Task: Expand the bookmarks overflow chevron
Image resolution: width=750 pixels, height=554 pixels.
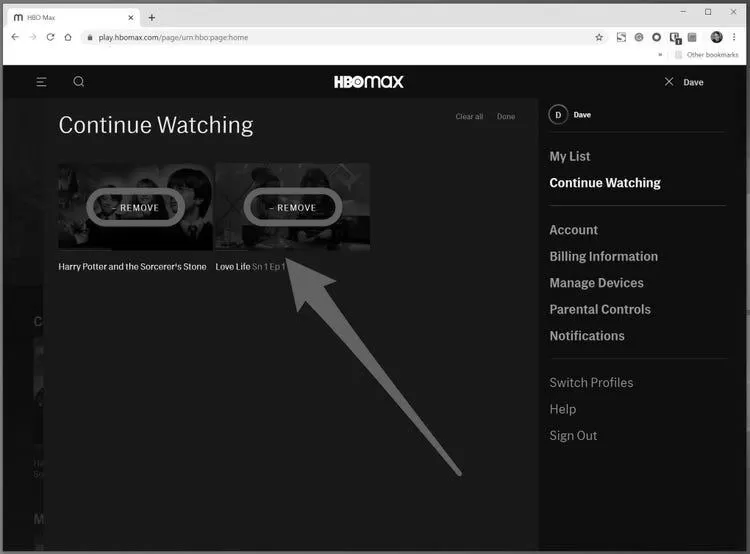Action: [660, 55]
